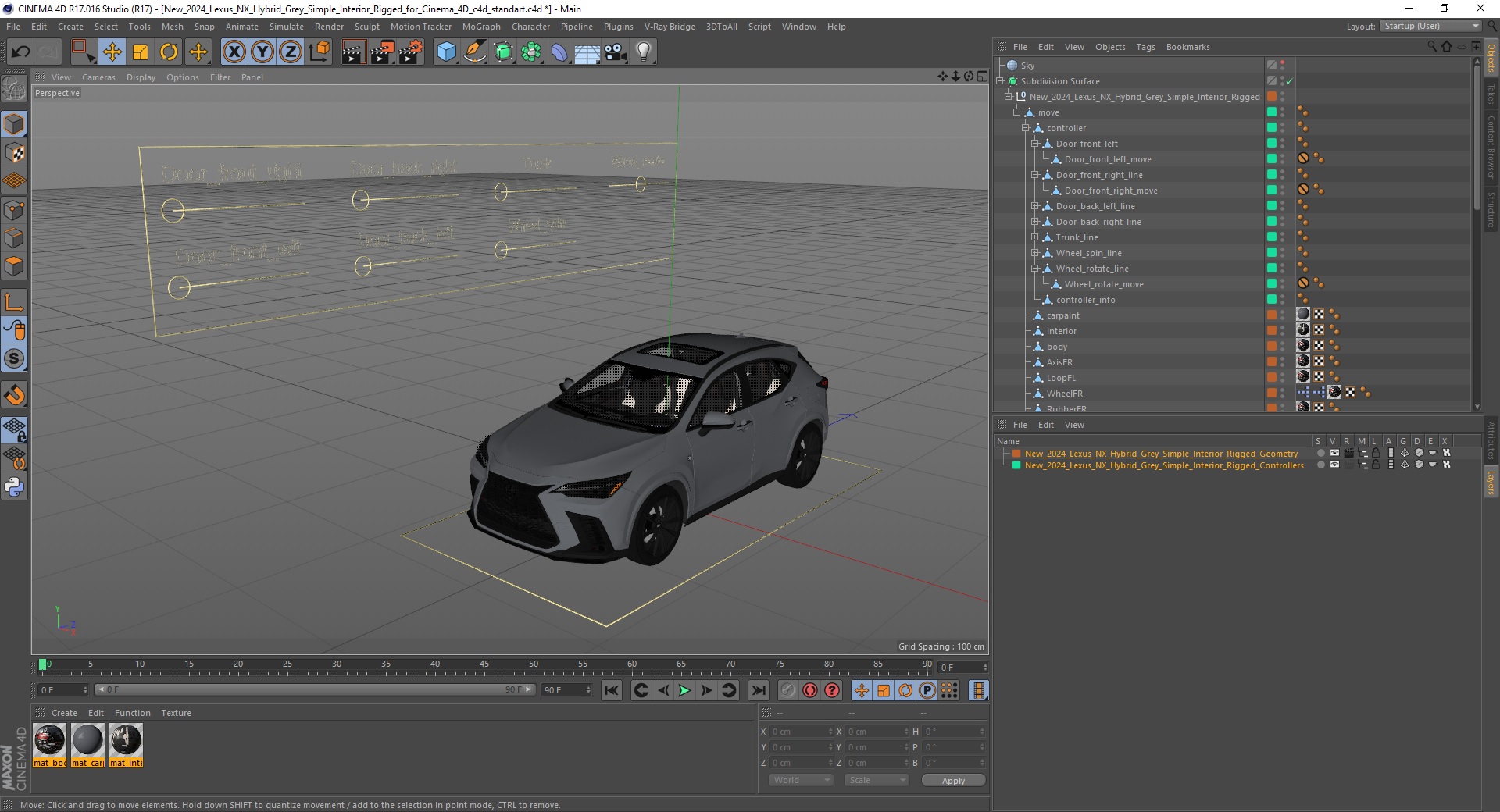This screenshot has width=1500, height=812.
Task: Add a Cube primitive object
Action: (446, 52)
